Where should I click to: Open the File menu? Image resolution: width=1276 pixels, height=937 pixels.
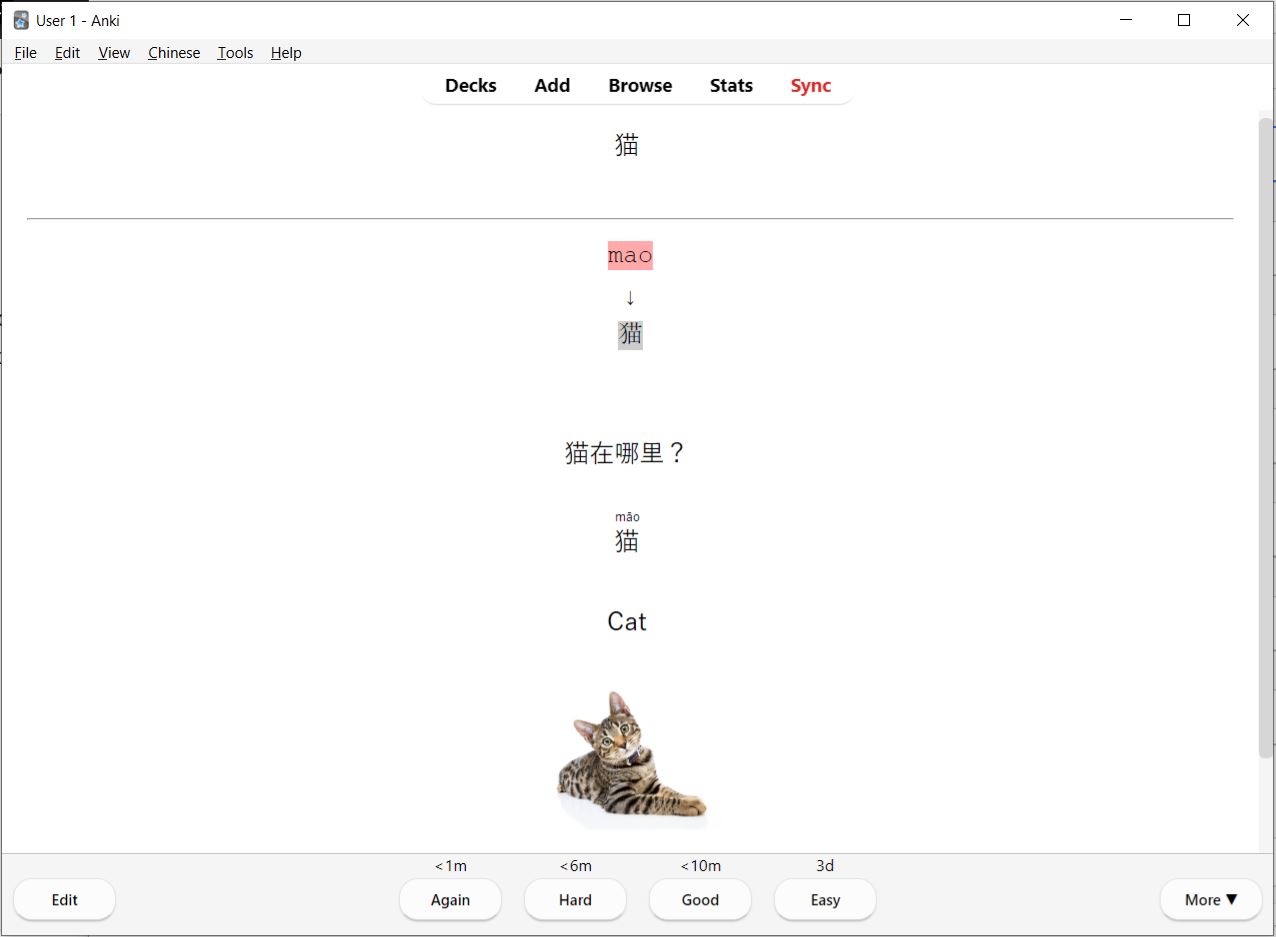click(x=25, y=53)
